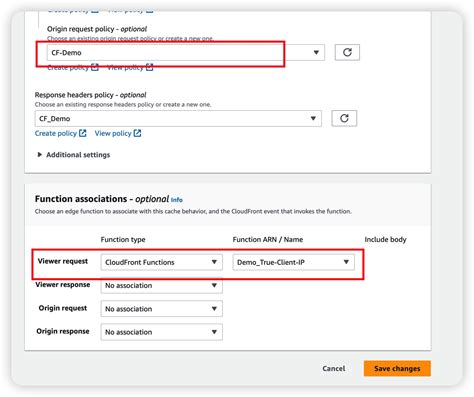Click the Origin request row label
The height and width of the screenshot is (397, 474).
[x=63, y=308]
